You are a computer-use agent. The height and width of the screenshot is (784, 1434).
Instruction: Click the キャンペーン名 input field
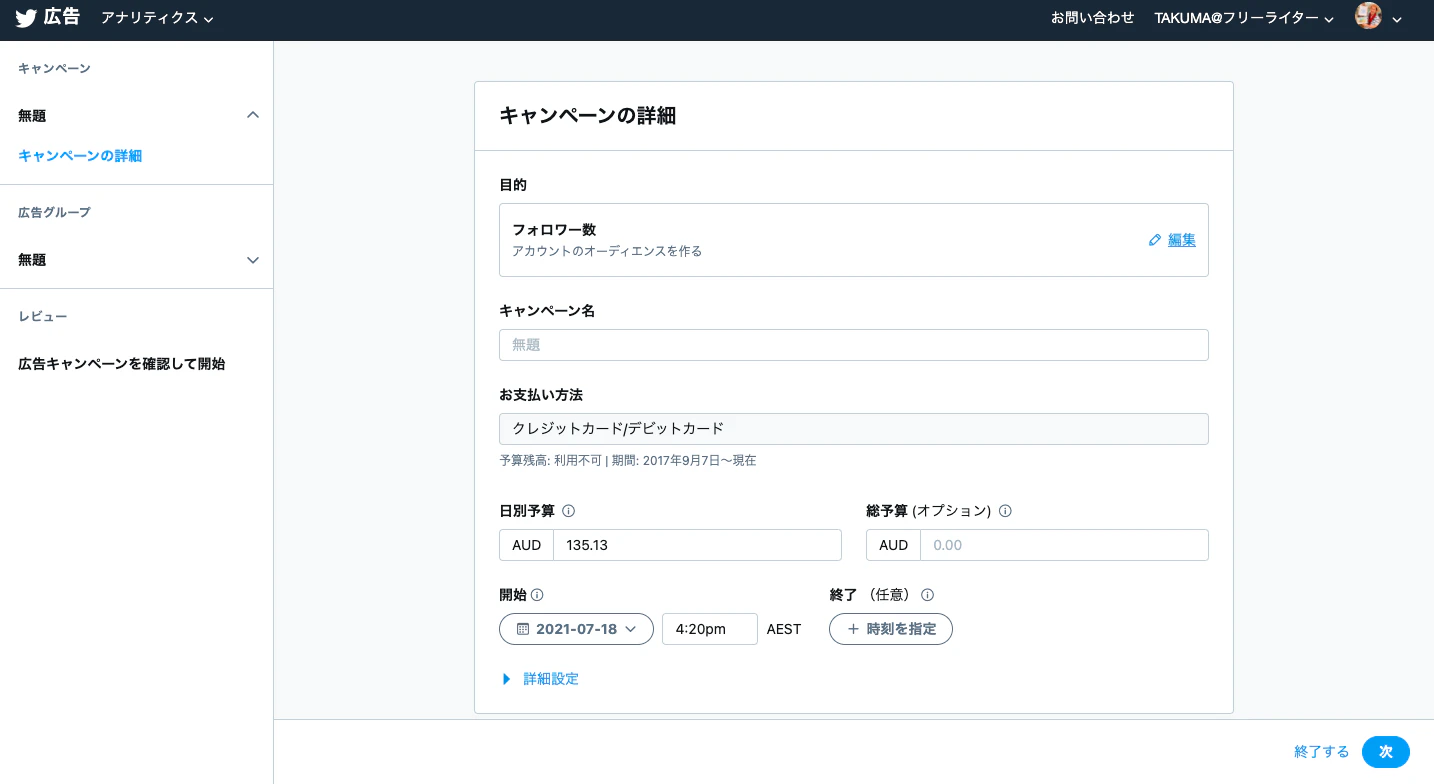(x=853, y=345)
